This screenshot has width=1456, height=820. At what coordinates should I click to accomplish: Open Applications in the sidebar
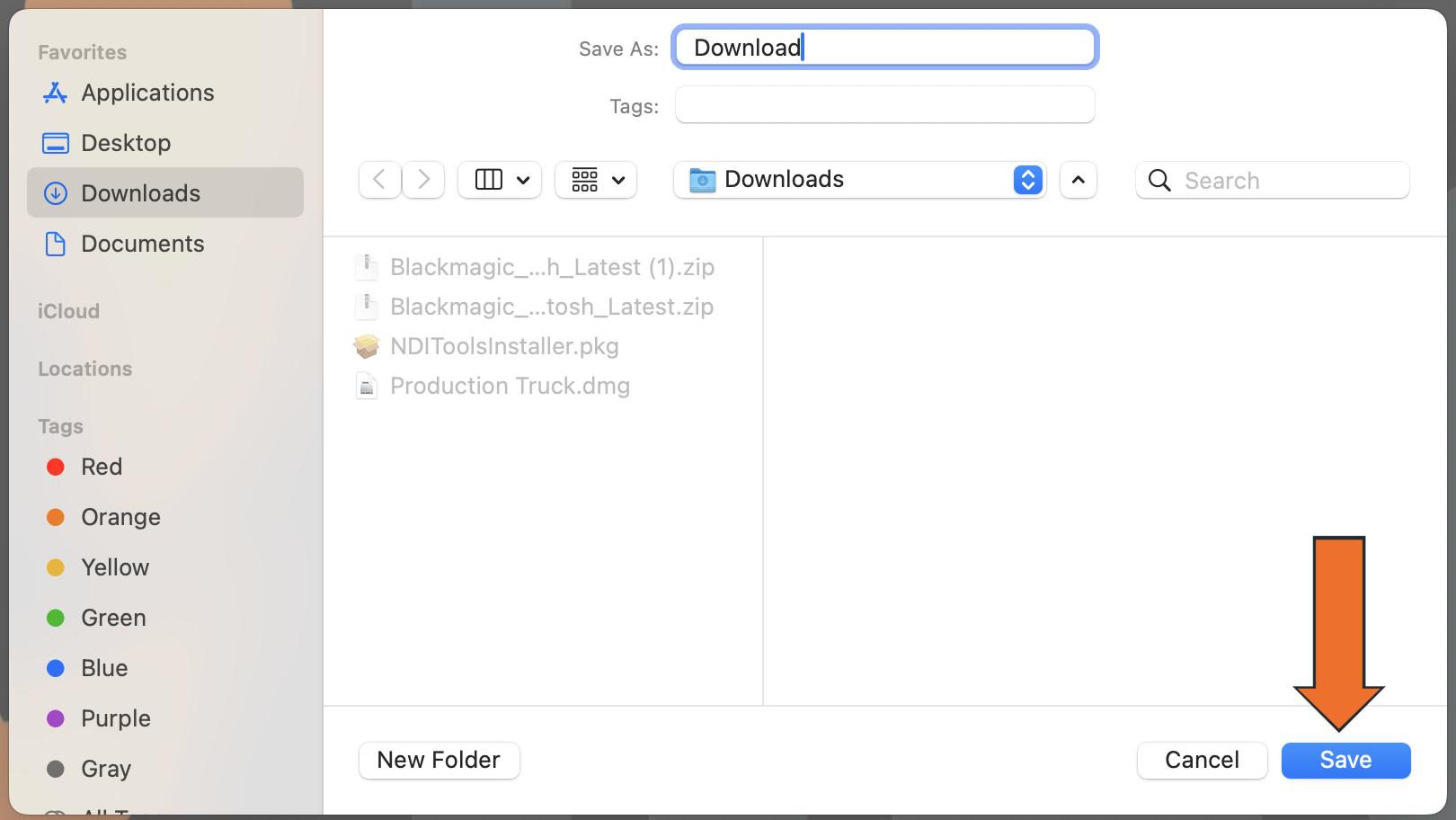click(165, 93)
